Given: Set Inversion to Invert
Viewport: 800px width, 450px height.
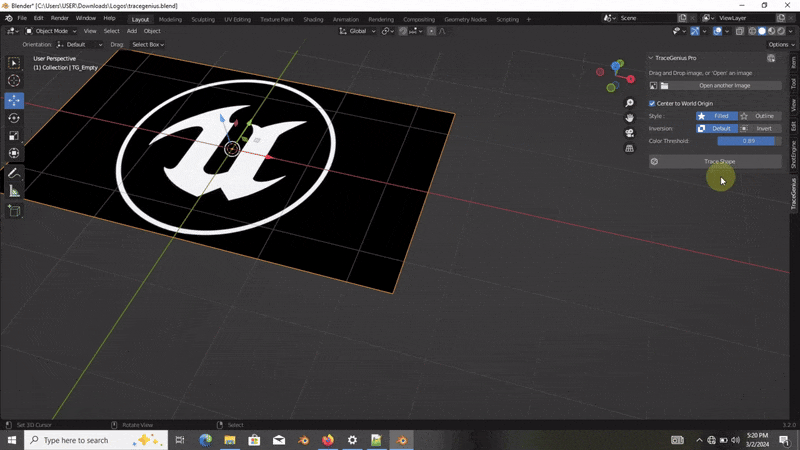Looking at the screenshot, I should click(x=760, y=129).
